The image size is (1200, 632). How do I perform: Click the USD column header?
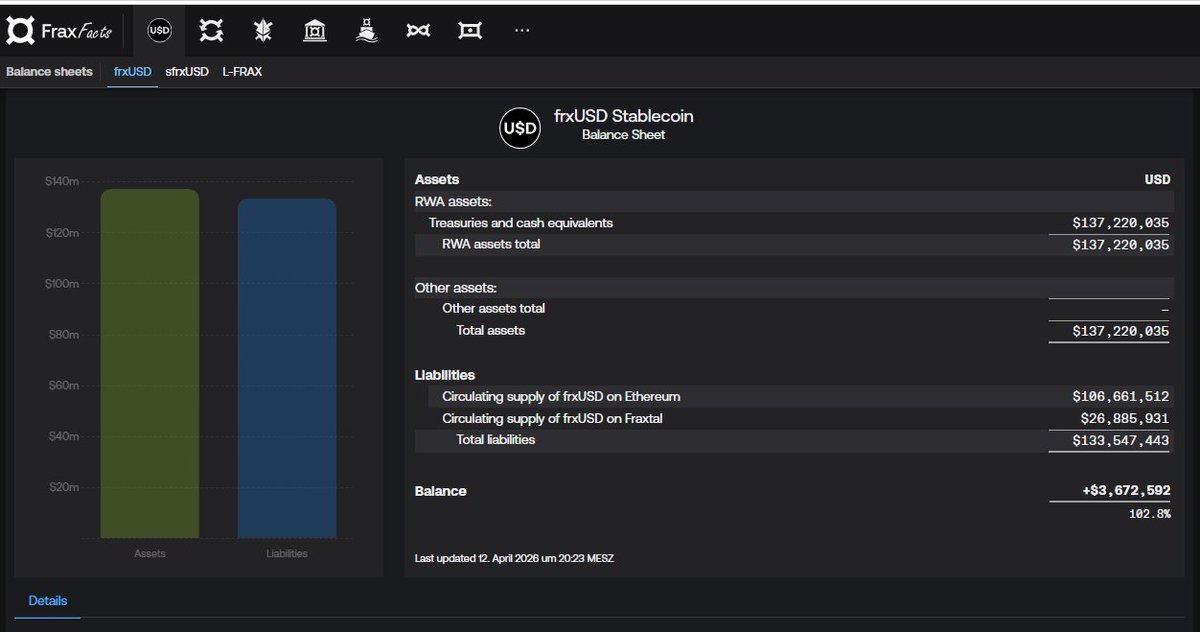pyautogui.click(x=1157, y=180)
